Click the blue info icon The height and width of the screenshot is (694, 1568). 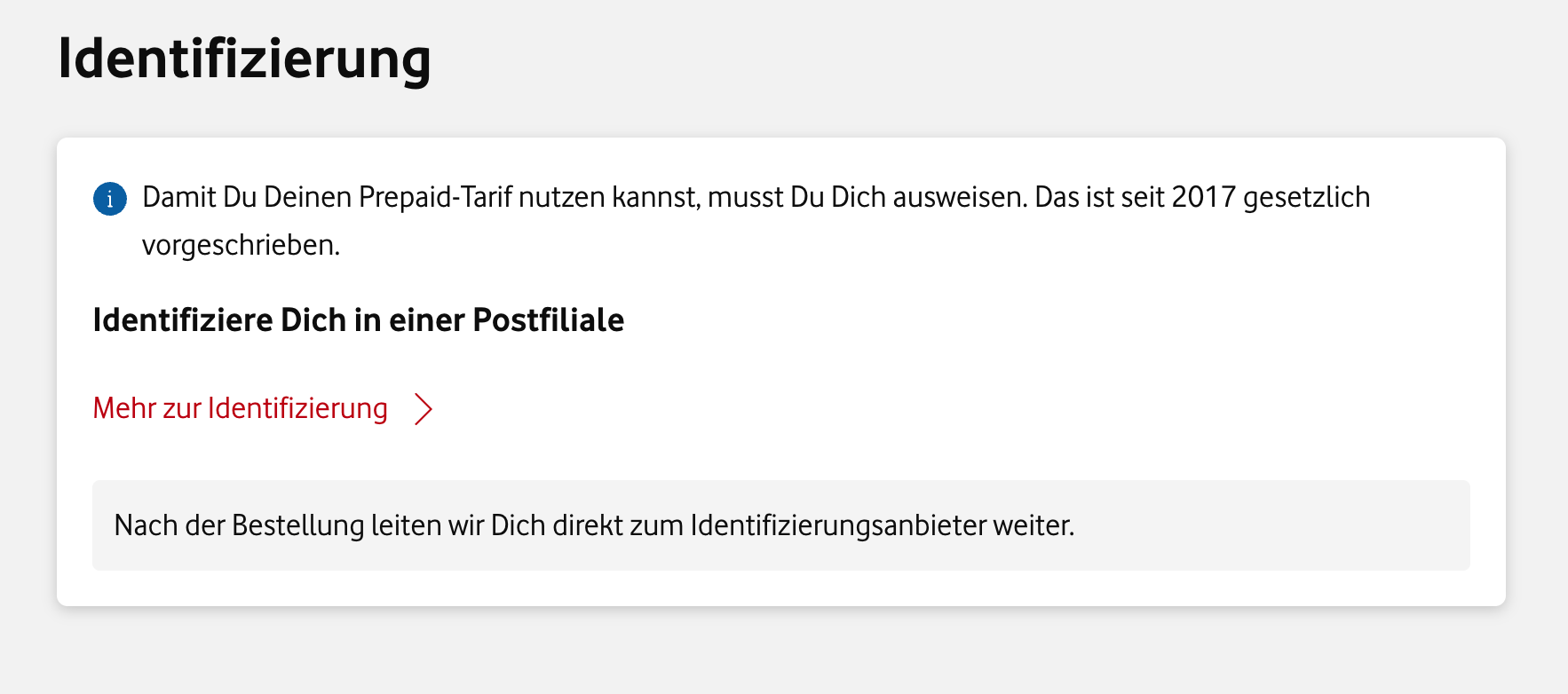click(110, 199)
